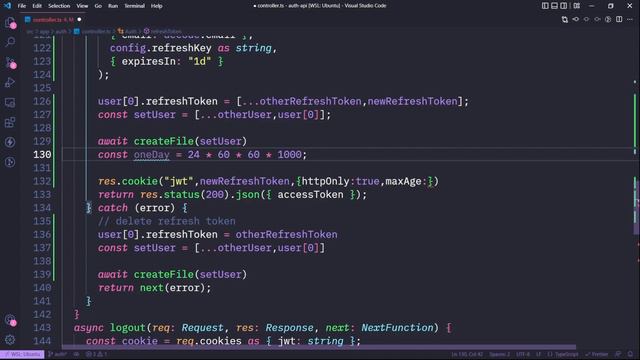Click accessToken on line 133

point(310,195)
